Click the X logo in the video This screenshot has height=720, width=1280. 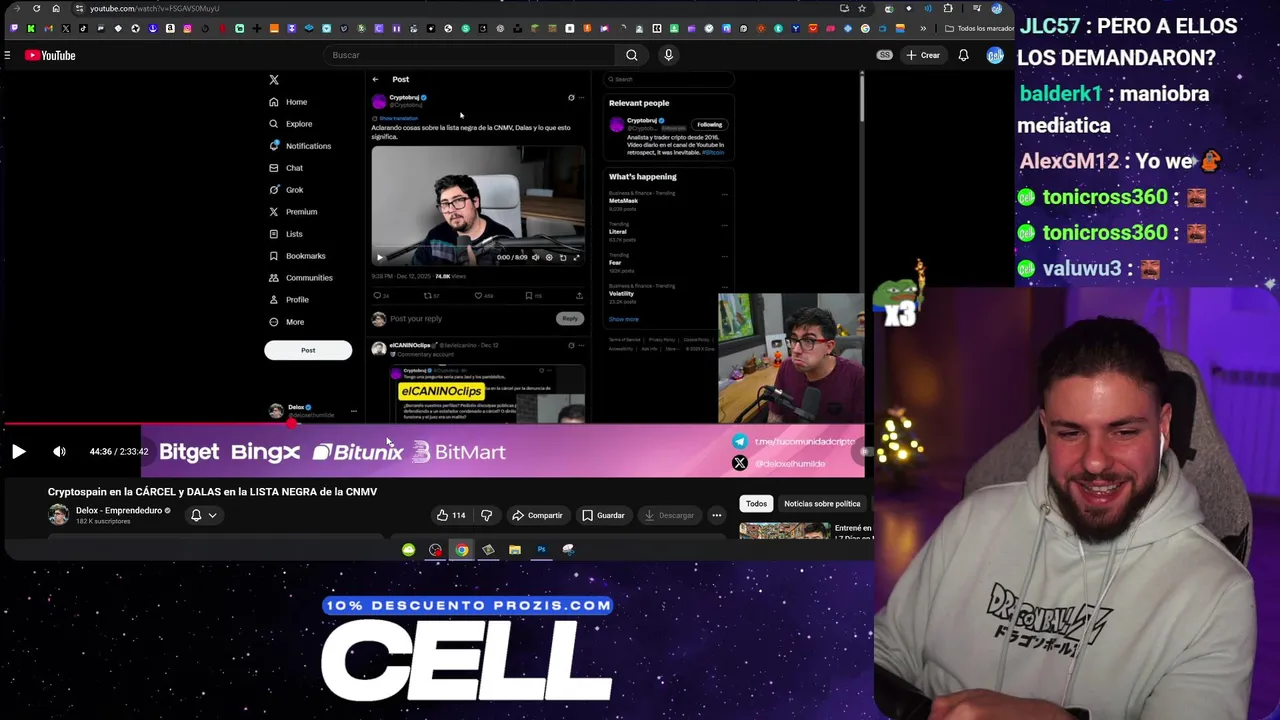point(274,79)
